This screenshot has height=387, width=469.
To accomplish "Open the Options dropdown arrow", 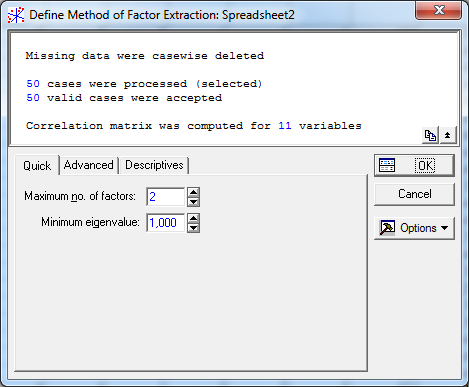I will pos(444,228).
